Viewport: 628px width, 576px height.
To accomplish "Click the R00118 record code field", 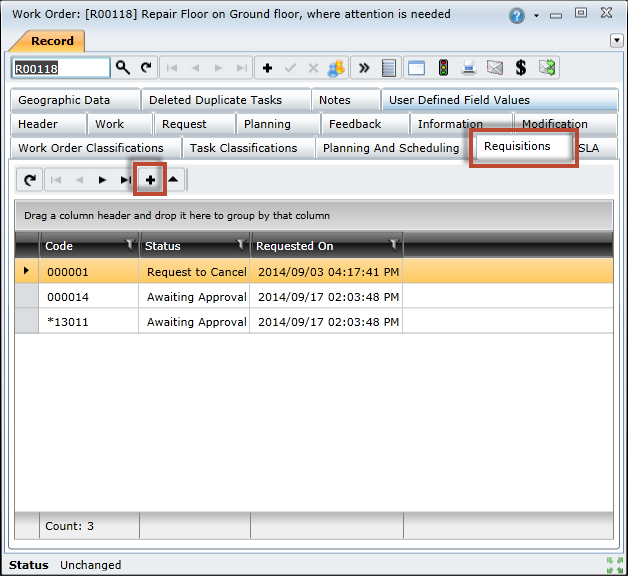I will click(x=59, y=68).
